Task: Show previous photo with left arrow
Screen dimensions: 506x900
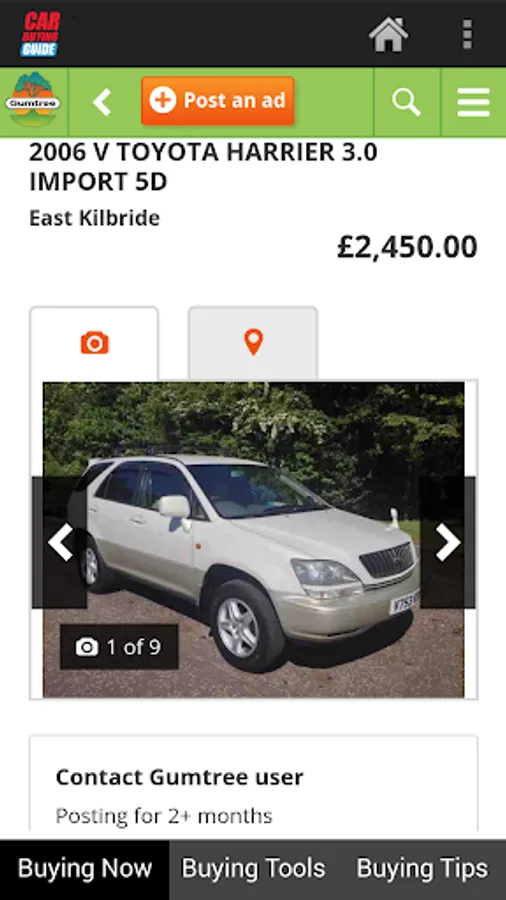Action: point(60,542)
